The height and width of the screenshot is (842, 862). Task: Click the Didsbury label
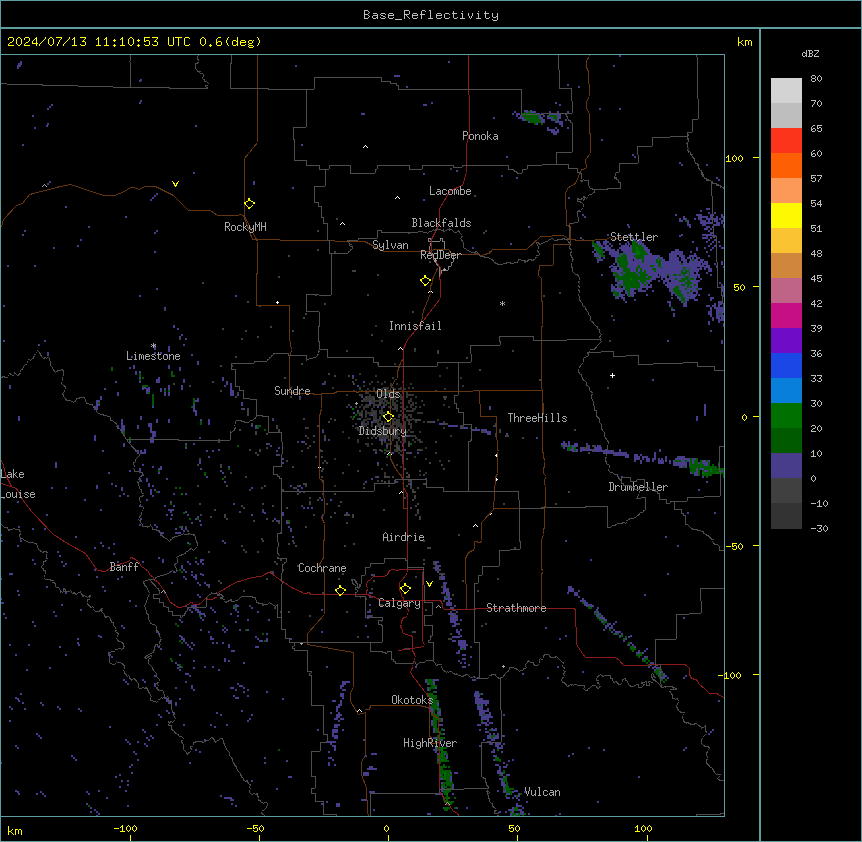tap(383, 431)
